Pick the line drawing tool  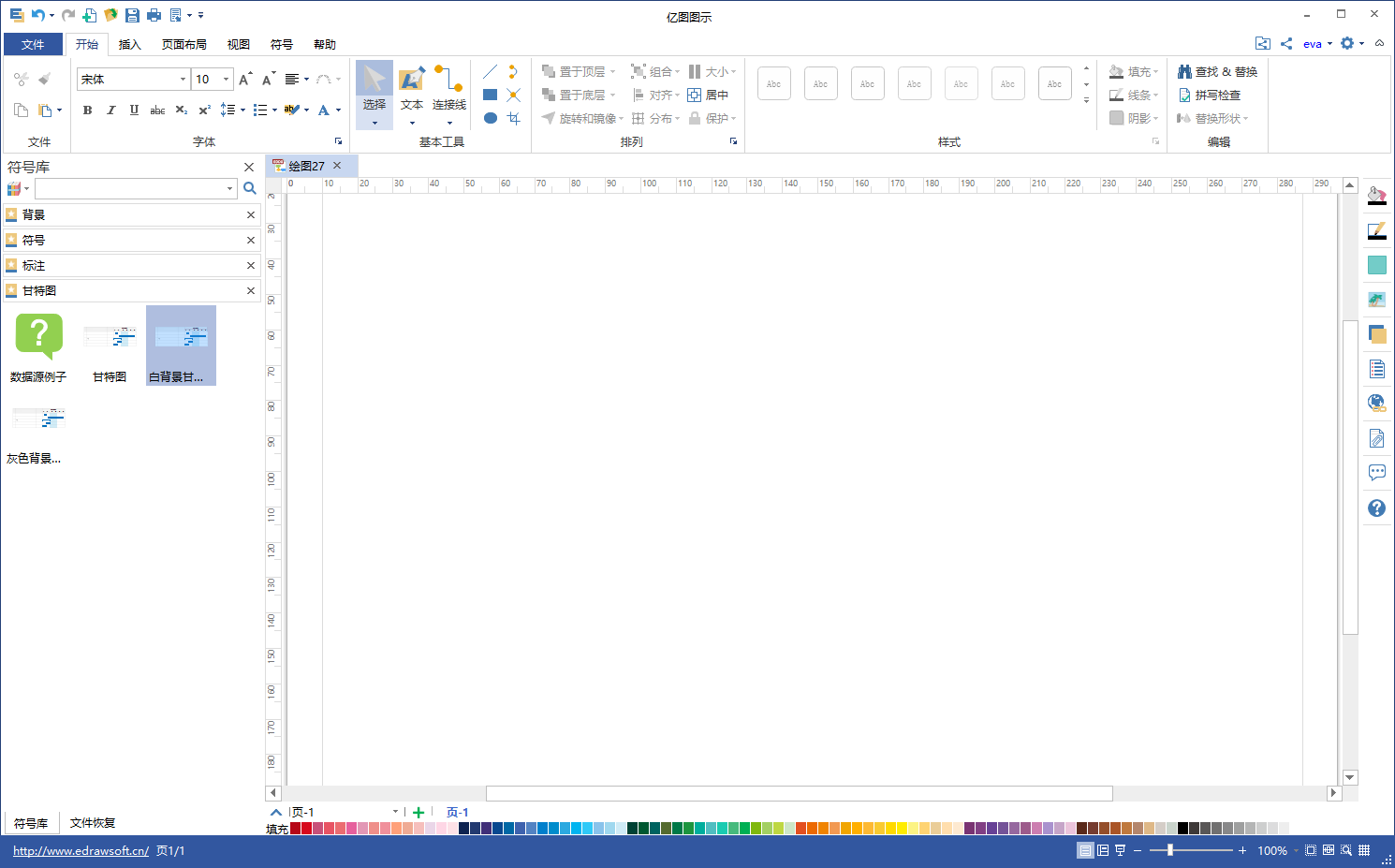coord(490,72)
